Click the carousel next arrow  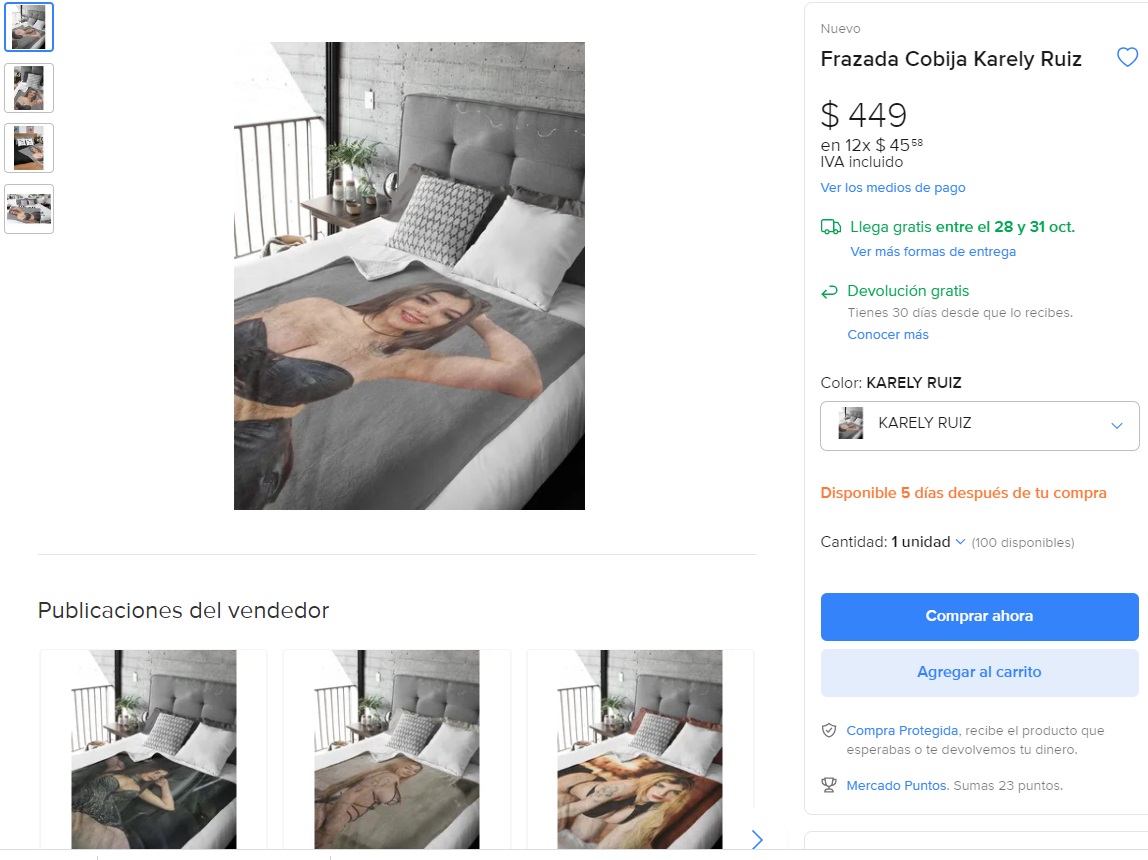pos(756,839)
